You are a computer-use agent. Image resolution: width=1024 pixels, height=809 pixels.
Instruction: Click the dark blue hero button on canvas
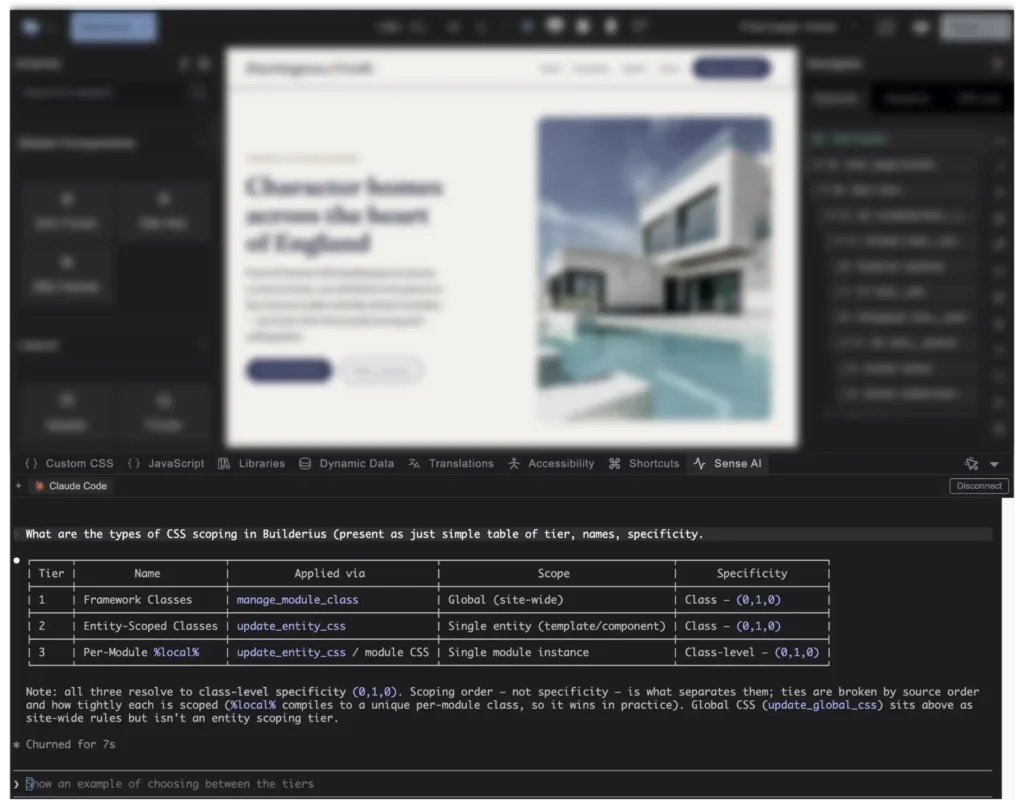[289, 370]
